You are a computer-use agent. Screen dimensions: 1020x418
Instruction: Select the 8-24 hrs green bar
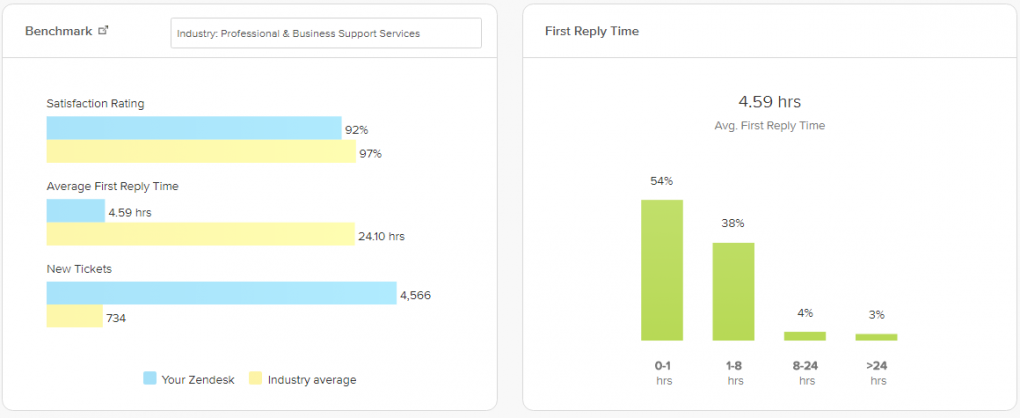point(805,336)
